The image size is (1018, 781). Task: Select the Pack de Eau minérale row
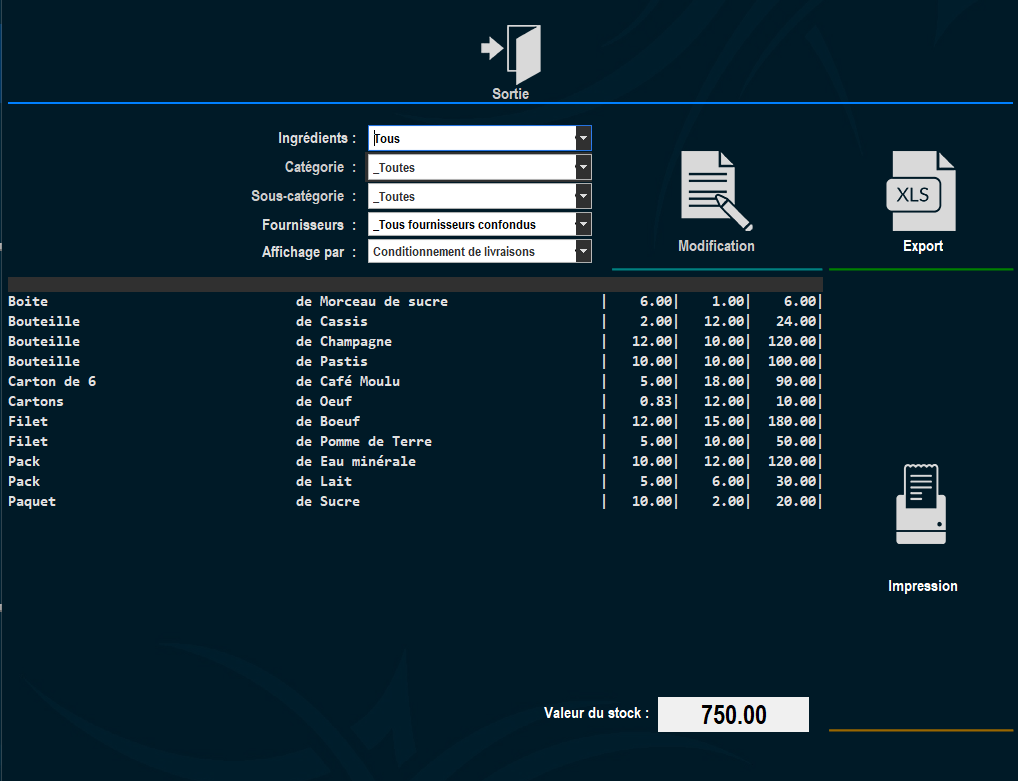coord(416,462)
